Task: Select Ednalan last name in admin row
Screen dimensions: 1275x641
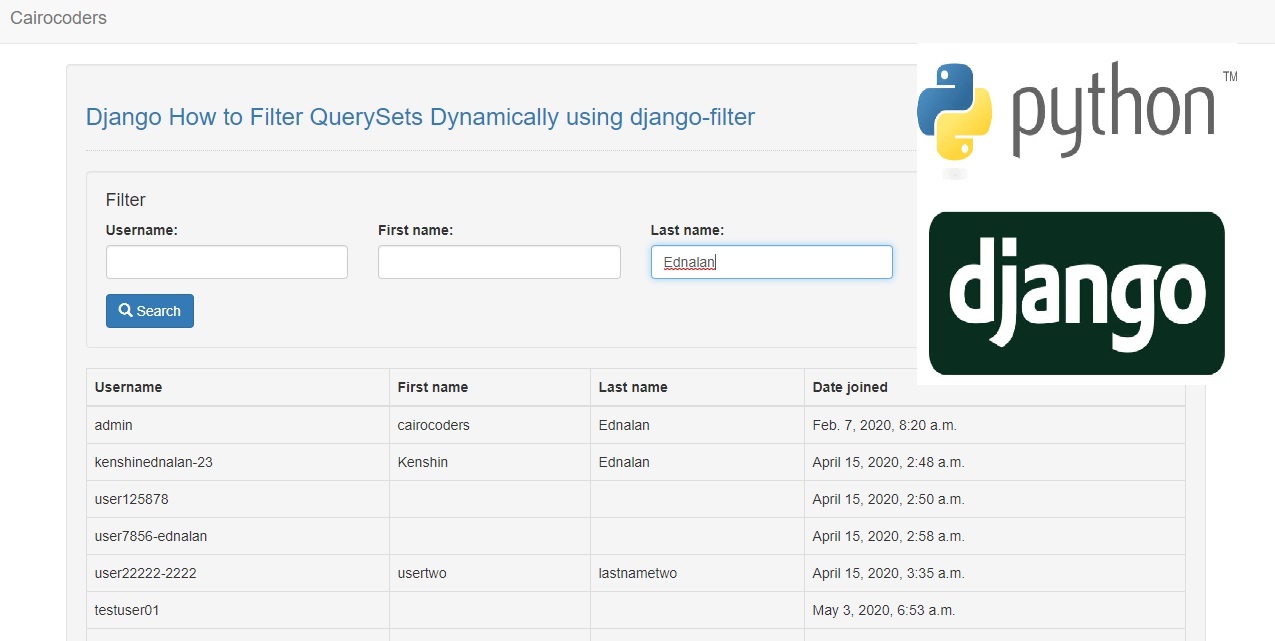Action: point(697,425)
